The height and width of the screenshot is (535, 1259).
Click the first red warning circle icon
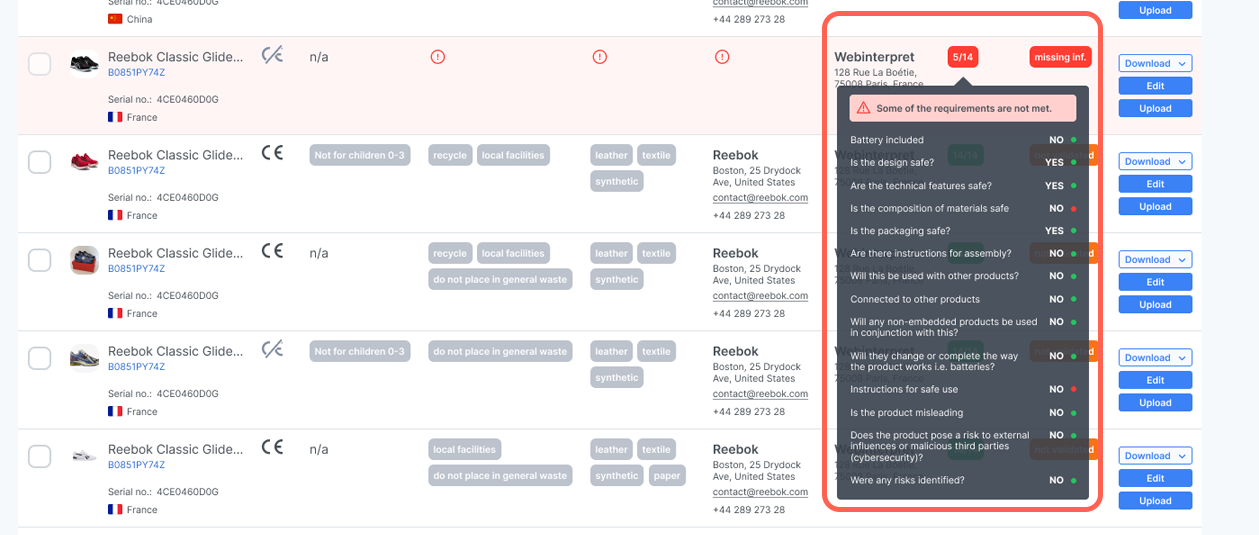438,57
